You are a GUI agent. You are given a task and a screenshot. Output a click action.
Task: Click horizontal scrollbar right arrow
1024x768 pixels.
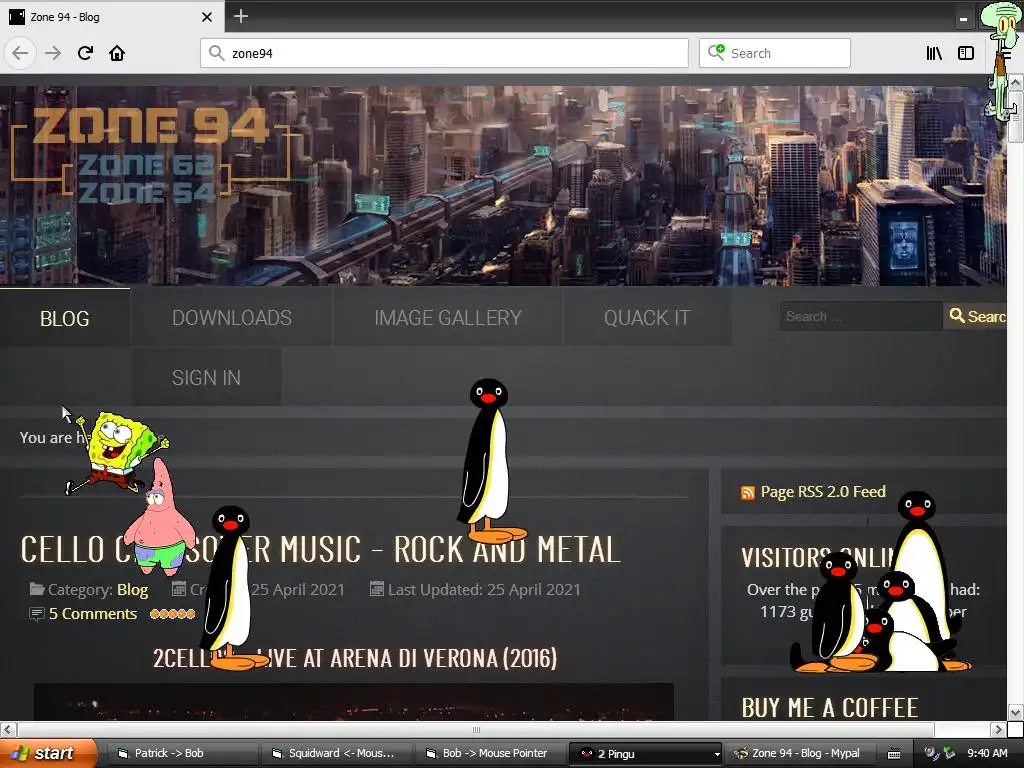point(998,729)
